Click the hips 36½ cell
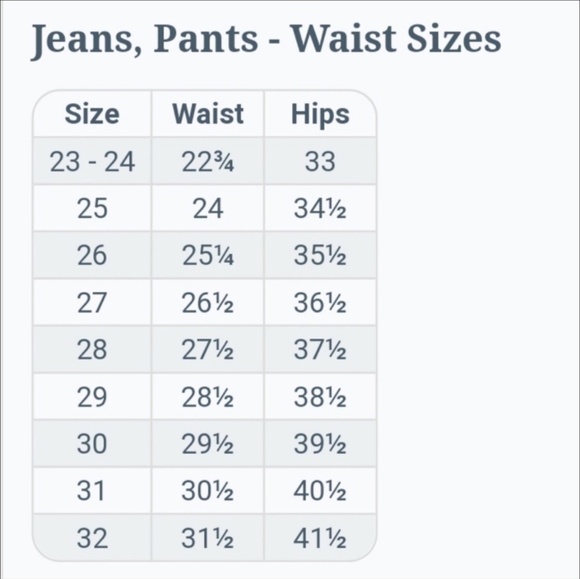 tap(320, 303)
